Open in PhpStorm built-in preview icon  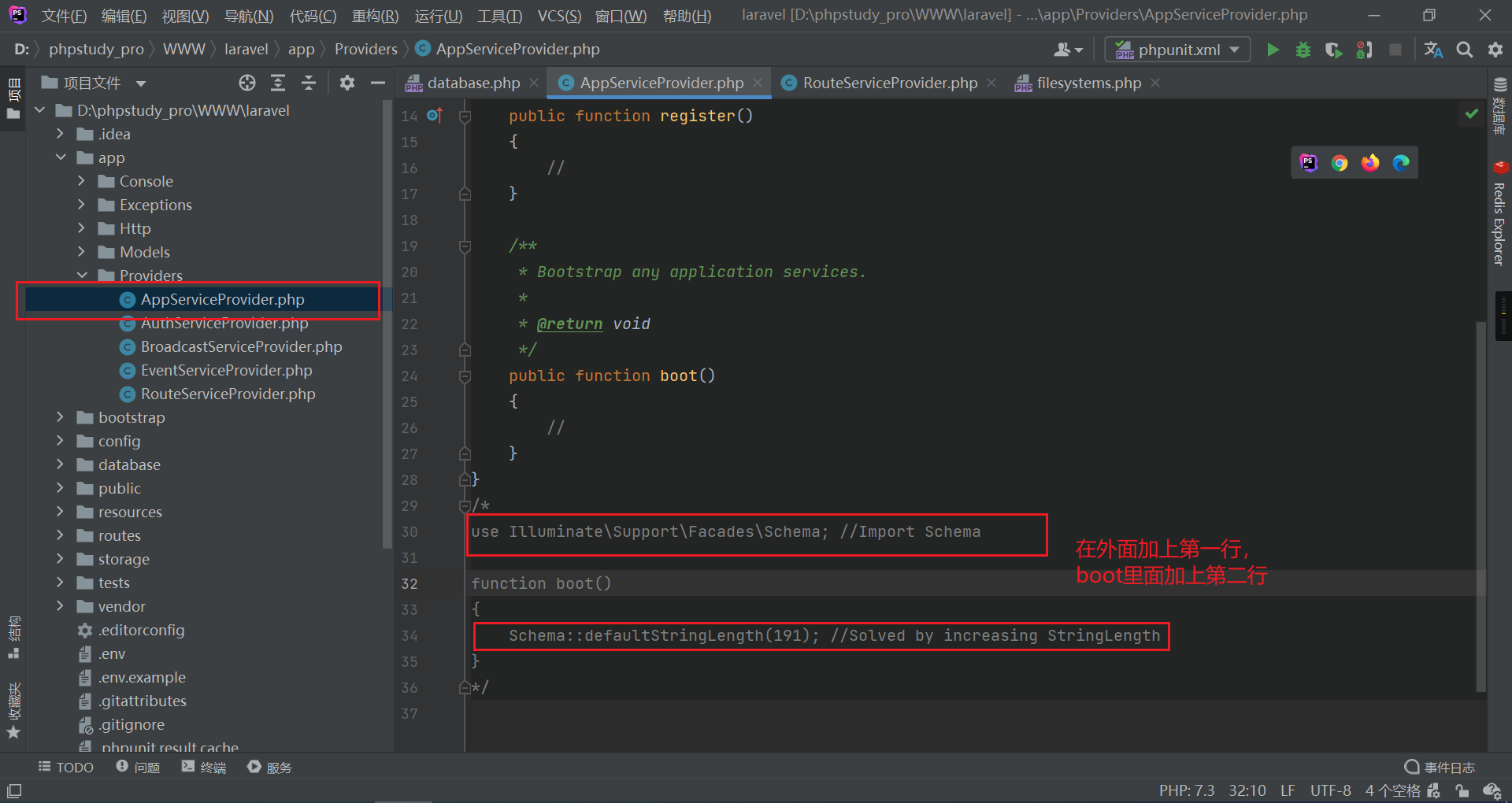1309,163
